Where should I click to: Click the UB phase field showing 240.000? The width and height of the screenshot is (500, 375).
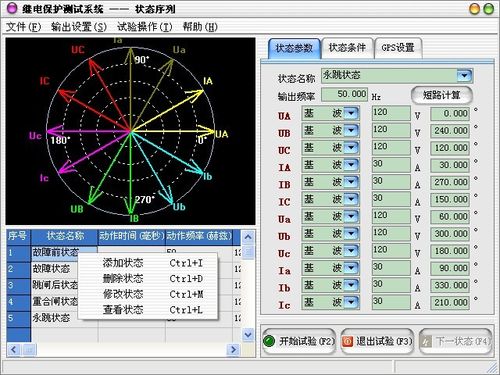(450, 131)
